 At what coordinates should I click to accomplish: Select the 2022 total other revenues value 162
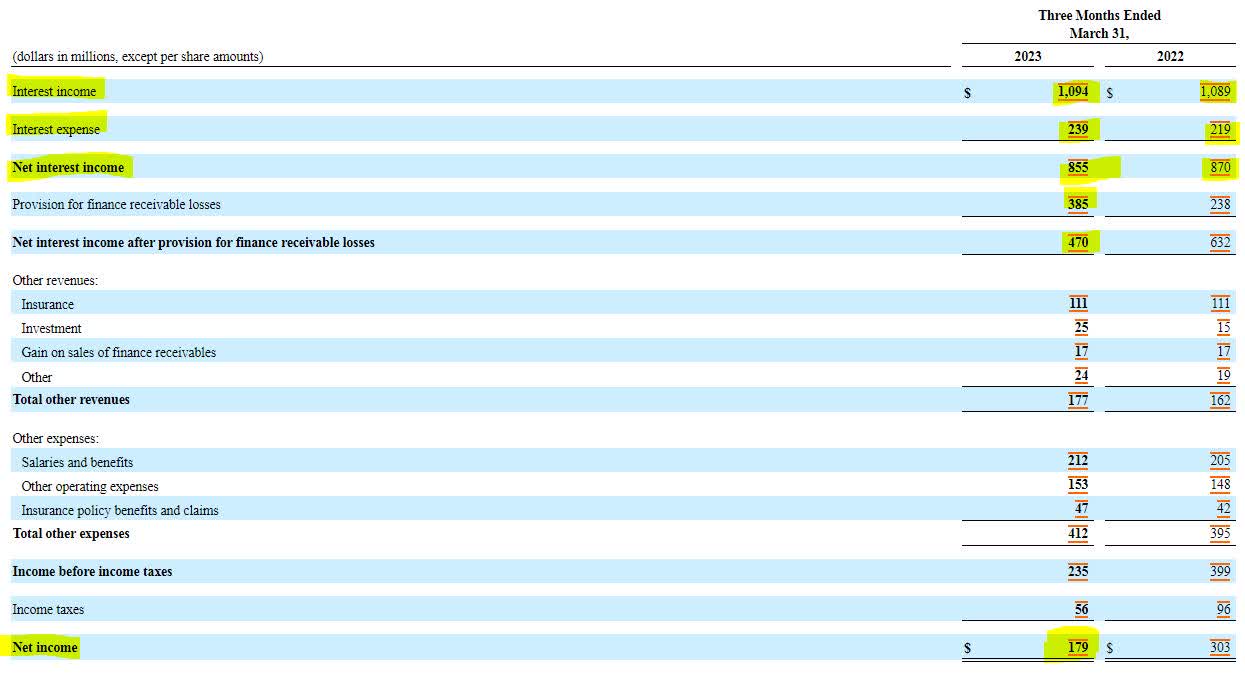[1220, 400]
